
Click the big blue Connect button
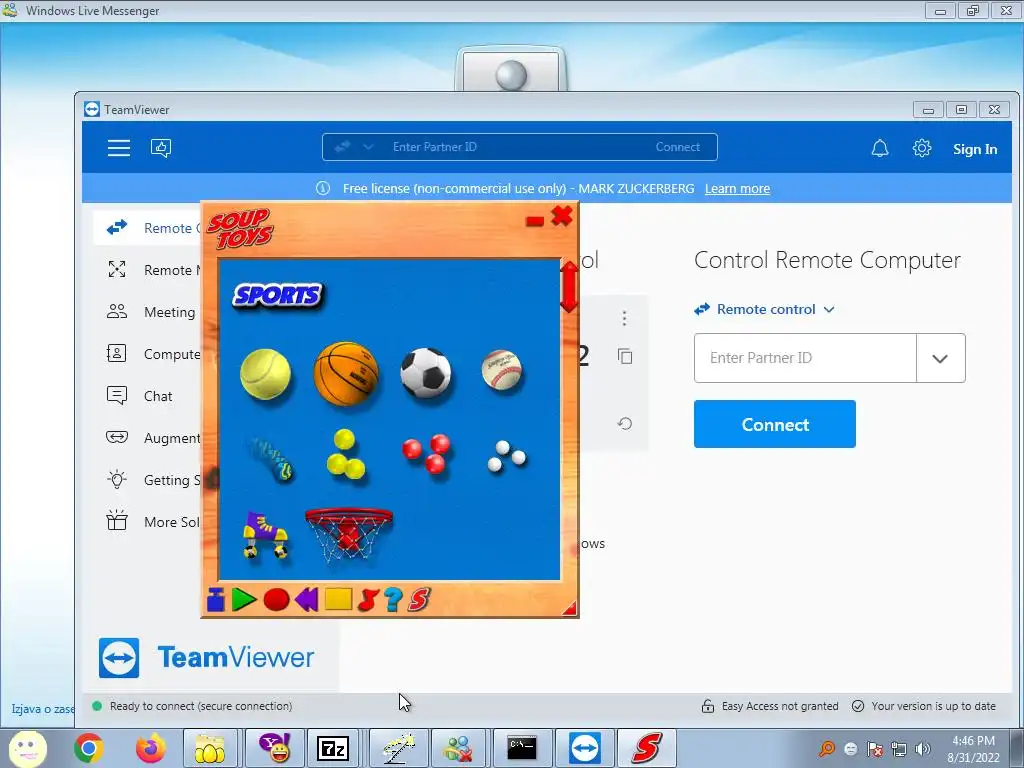pyautogui.click(x=775, y=424)
